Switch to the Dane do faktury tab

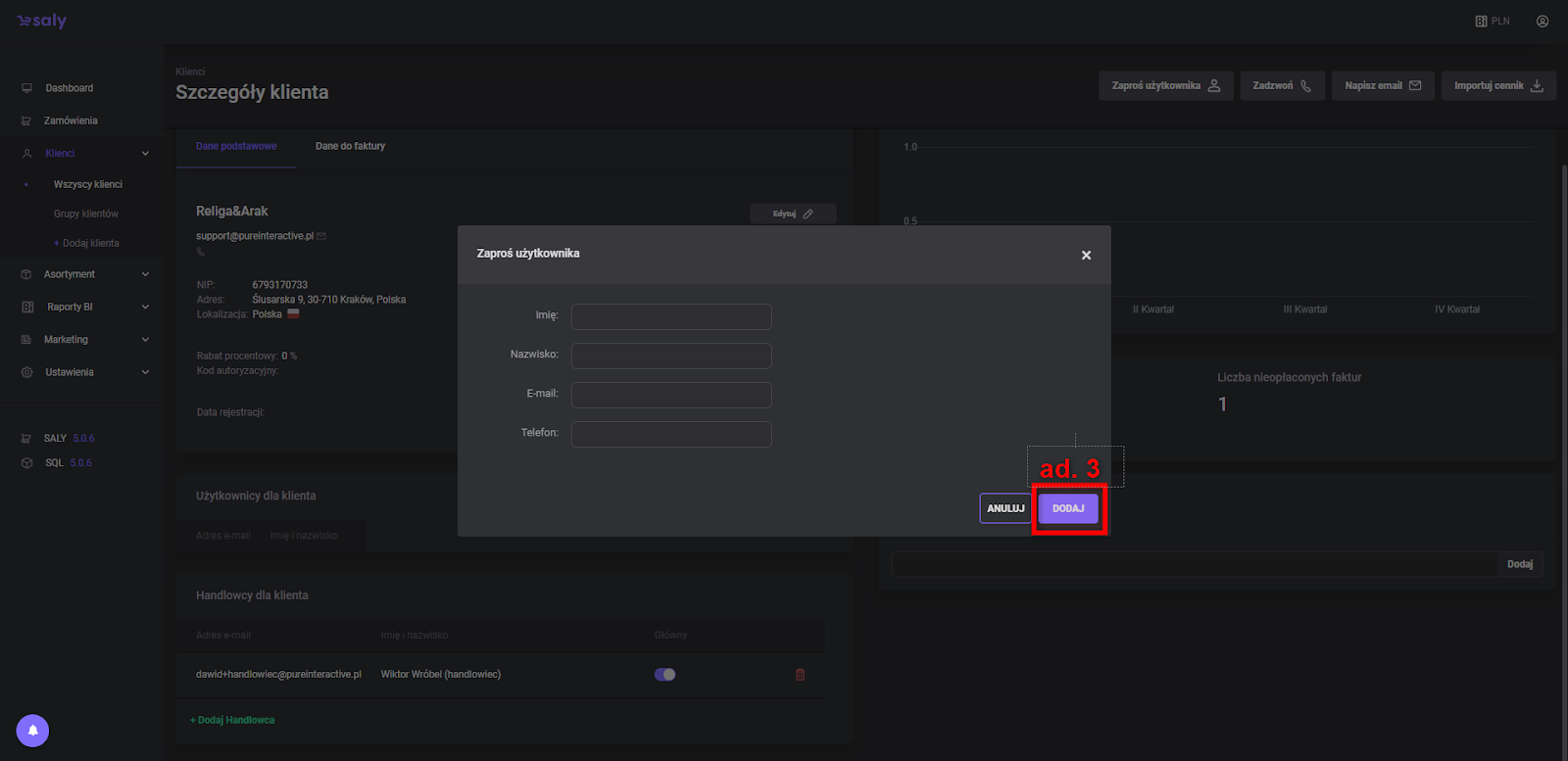[350, 146]
